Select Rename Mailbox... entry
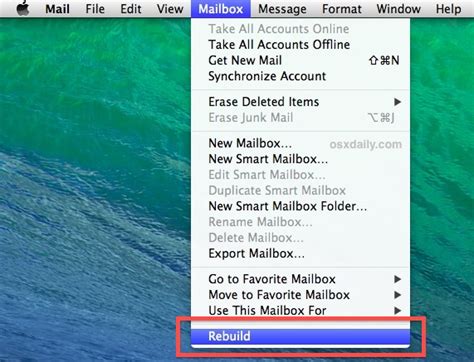Screen dimensions: 474x362 click(x=300, y=222)
